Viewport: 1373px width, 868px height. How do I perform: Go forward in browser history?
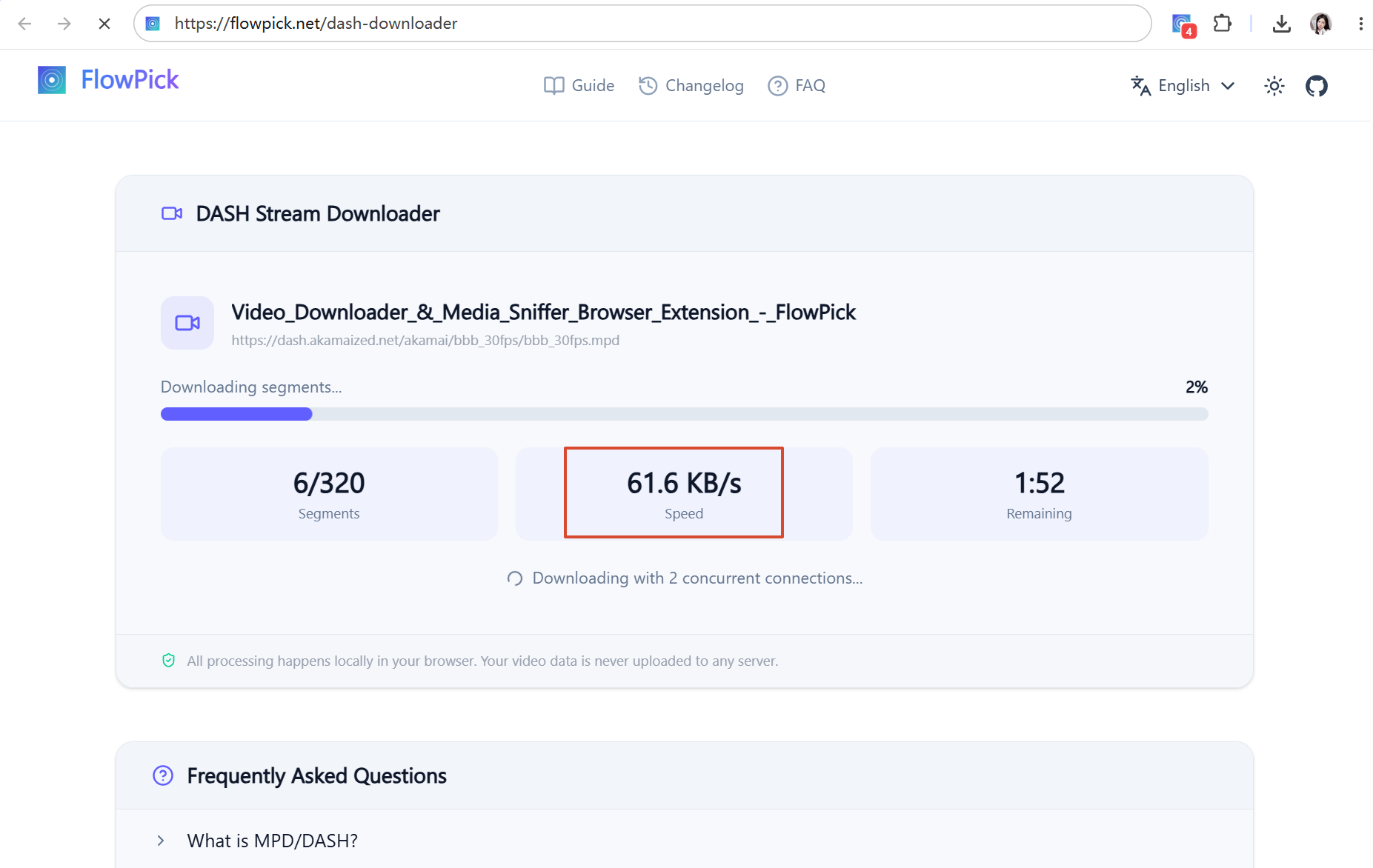[64, 24]
